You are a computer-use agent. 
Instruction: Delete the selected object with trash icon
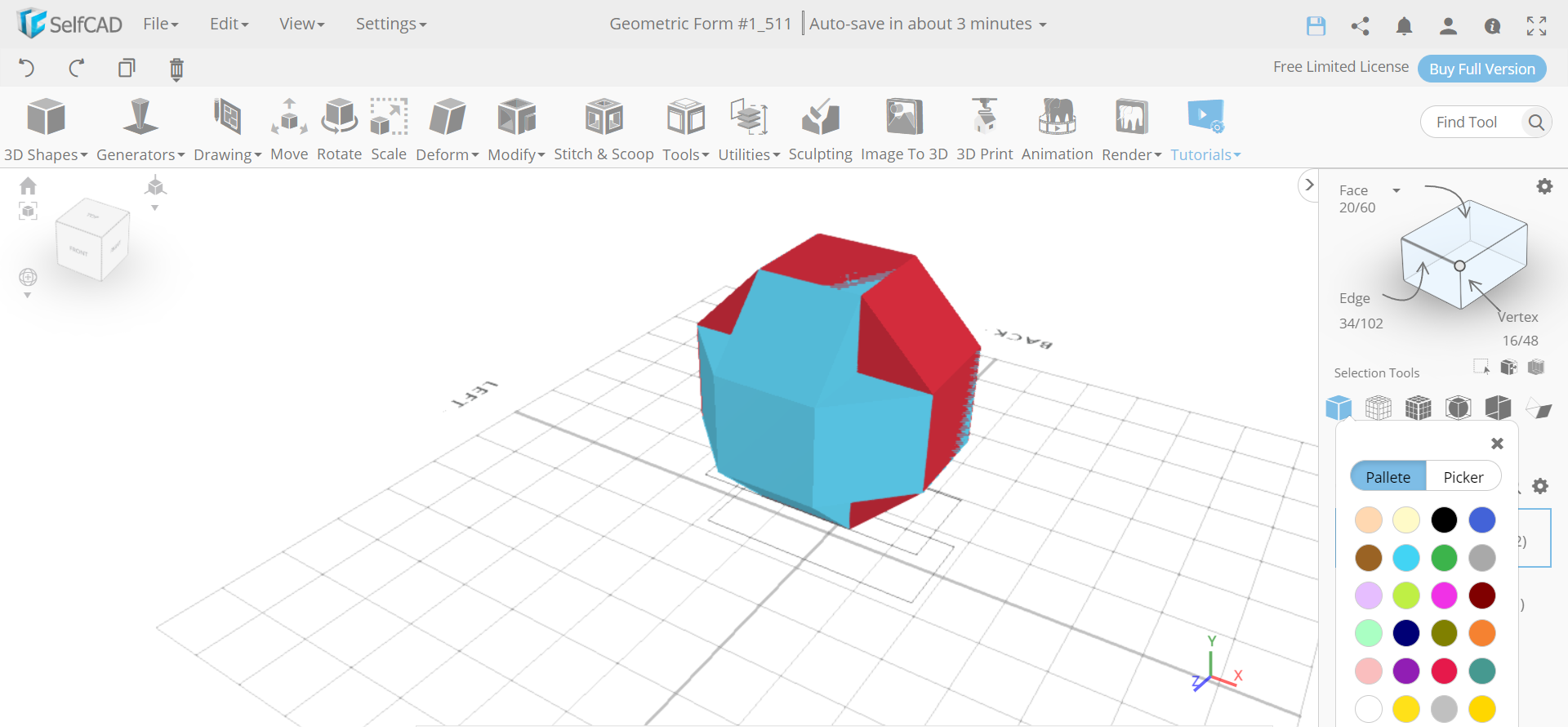(x=176, y=69)
